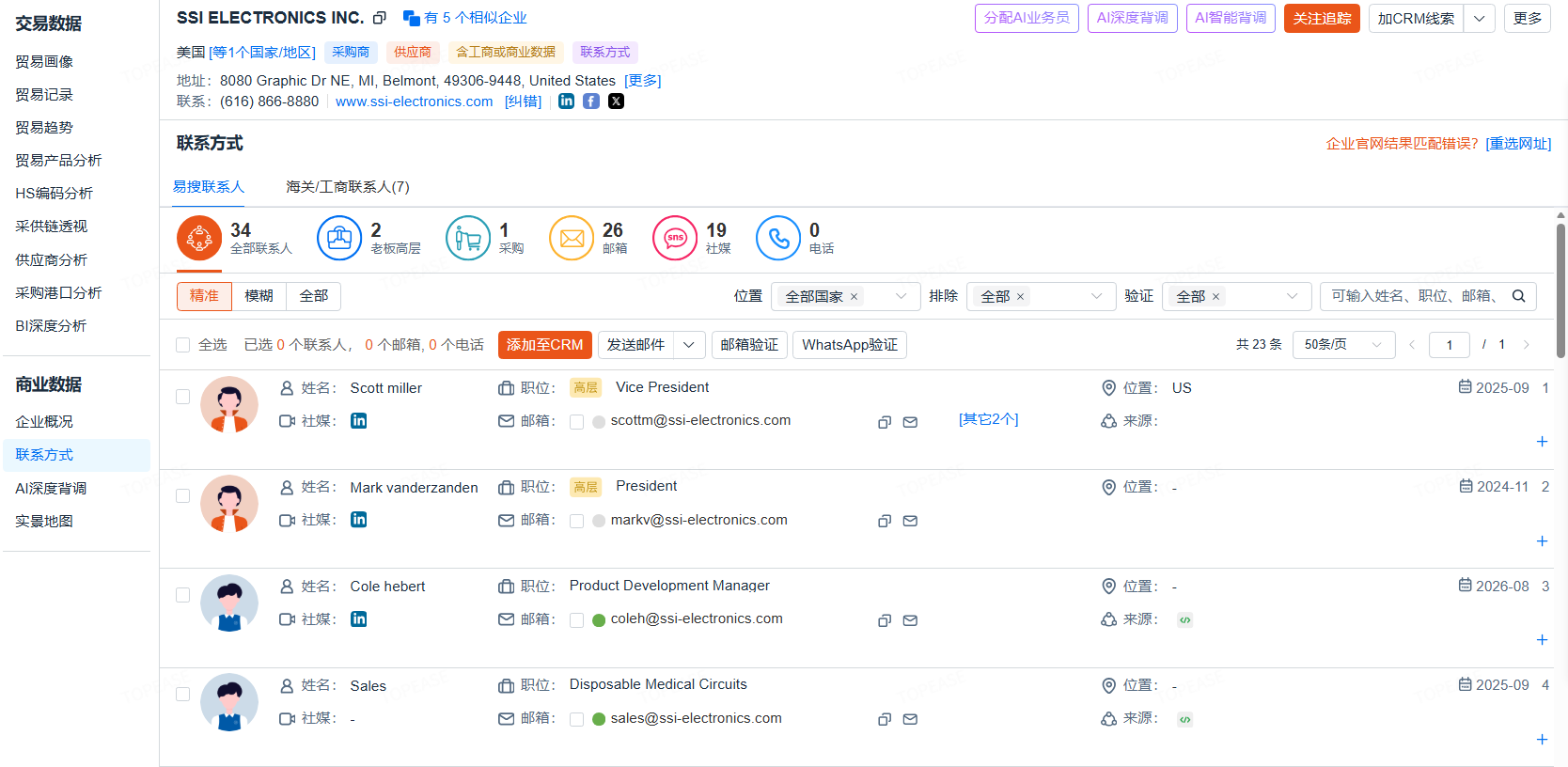Click the WhatsApp验证 button
The height and width of the screenshot is (767, 1568).
click(850, 345)
